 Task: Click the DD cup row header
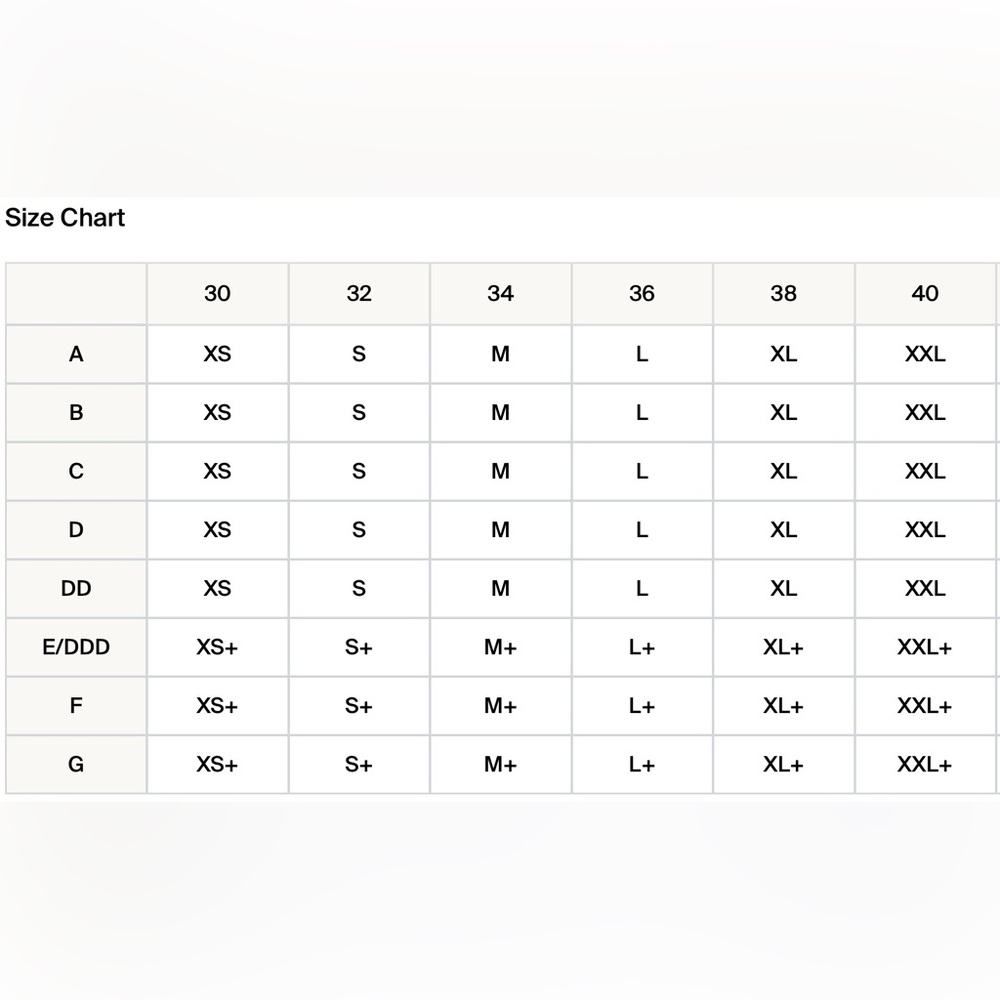[x=76, y=589]
